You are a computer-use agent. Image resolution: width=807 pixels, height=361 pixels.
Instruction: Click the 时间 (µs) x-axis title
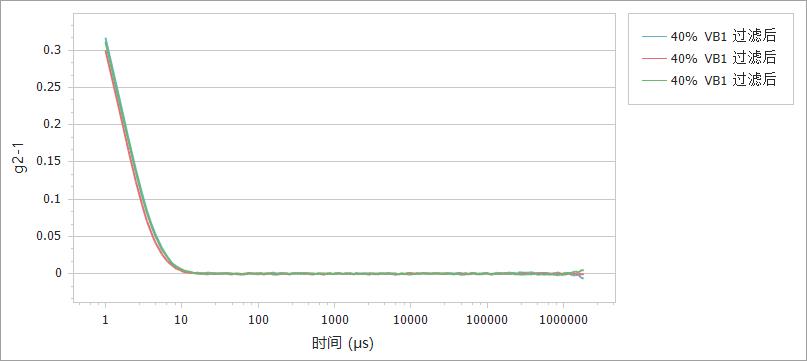[x=342, y=343]
